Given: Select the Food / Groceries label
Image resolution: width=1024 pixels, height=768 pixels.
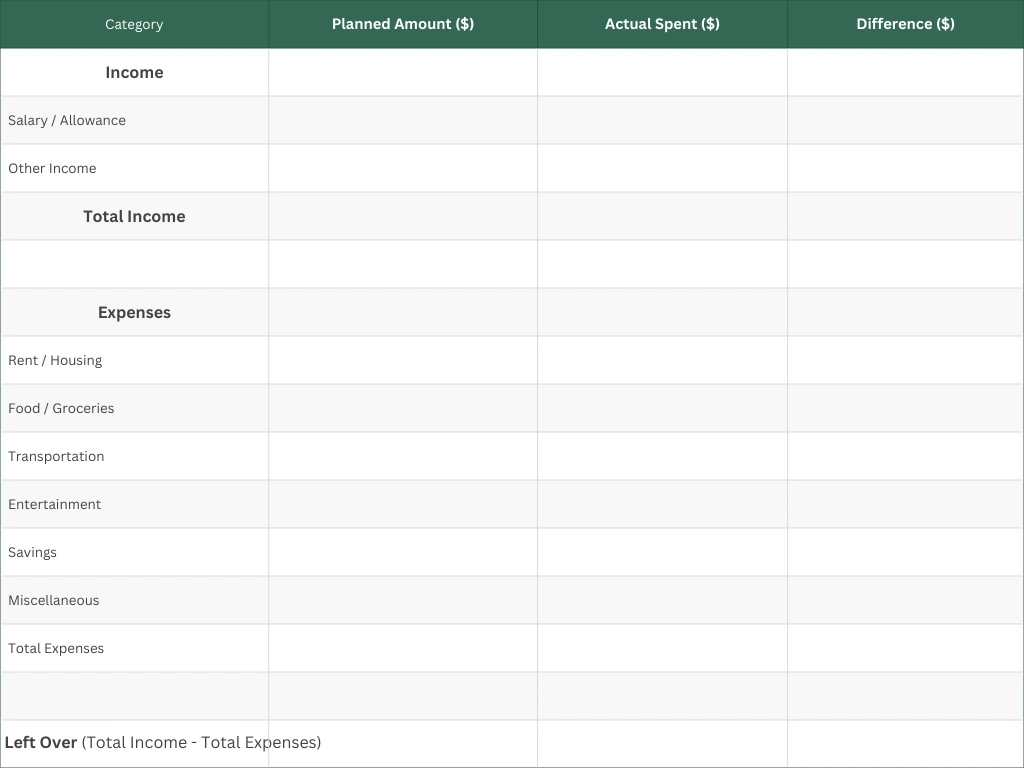Looking at the screenshot, I should tap(61, 408).
